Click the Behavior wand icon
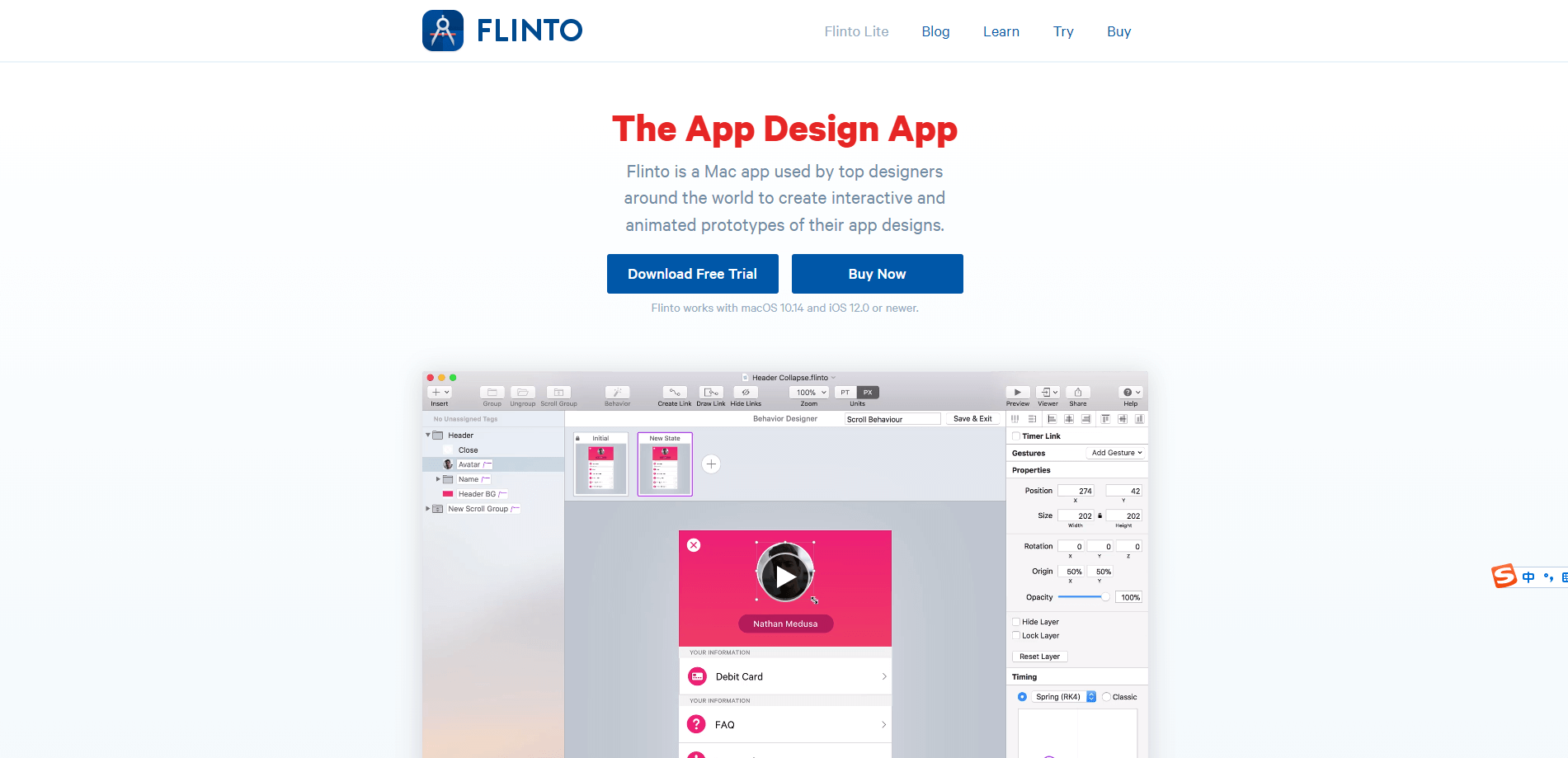1568x758 pixels. coord(617,393)
